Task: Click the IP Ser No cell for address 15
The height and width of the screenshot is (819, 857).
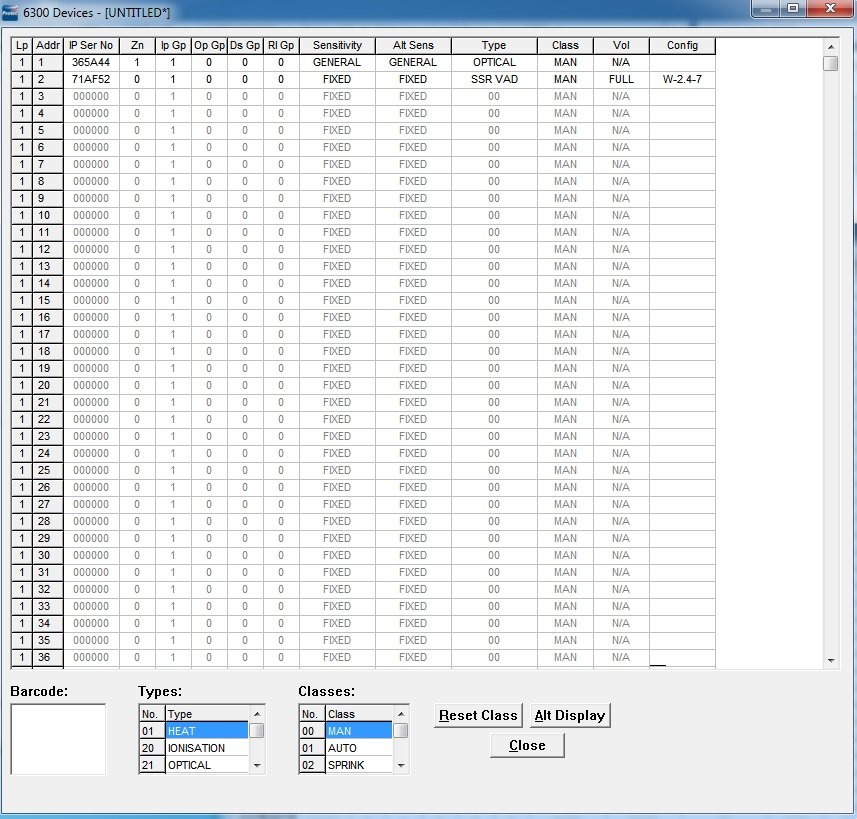Action: [x=91, y=300]
